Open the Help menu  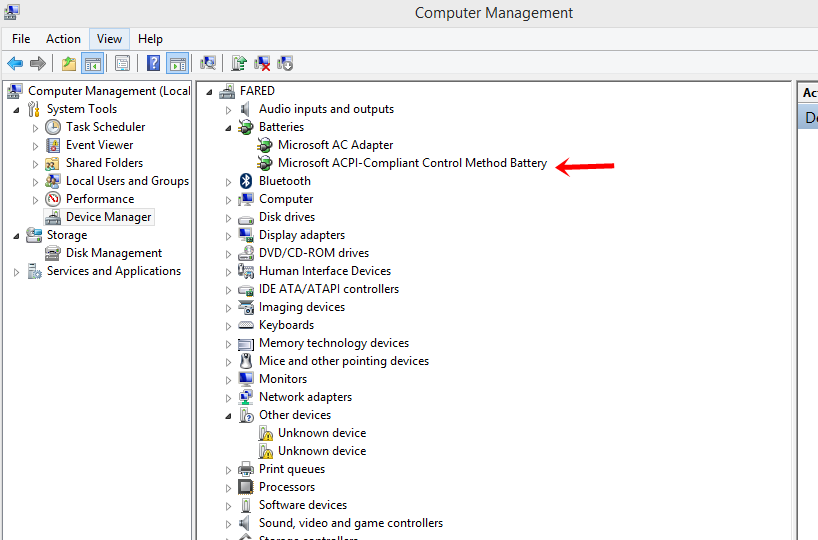point(150,39)
